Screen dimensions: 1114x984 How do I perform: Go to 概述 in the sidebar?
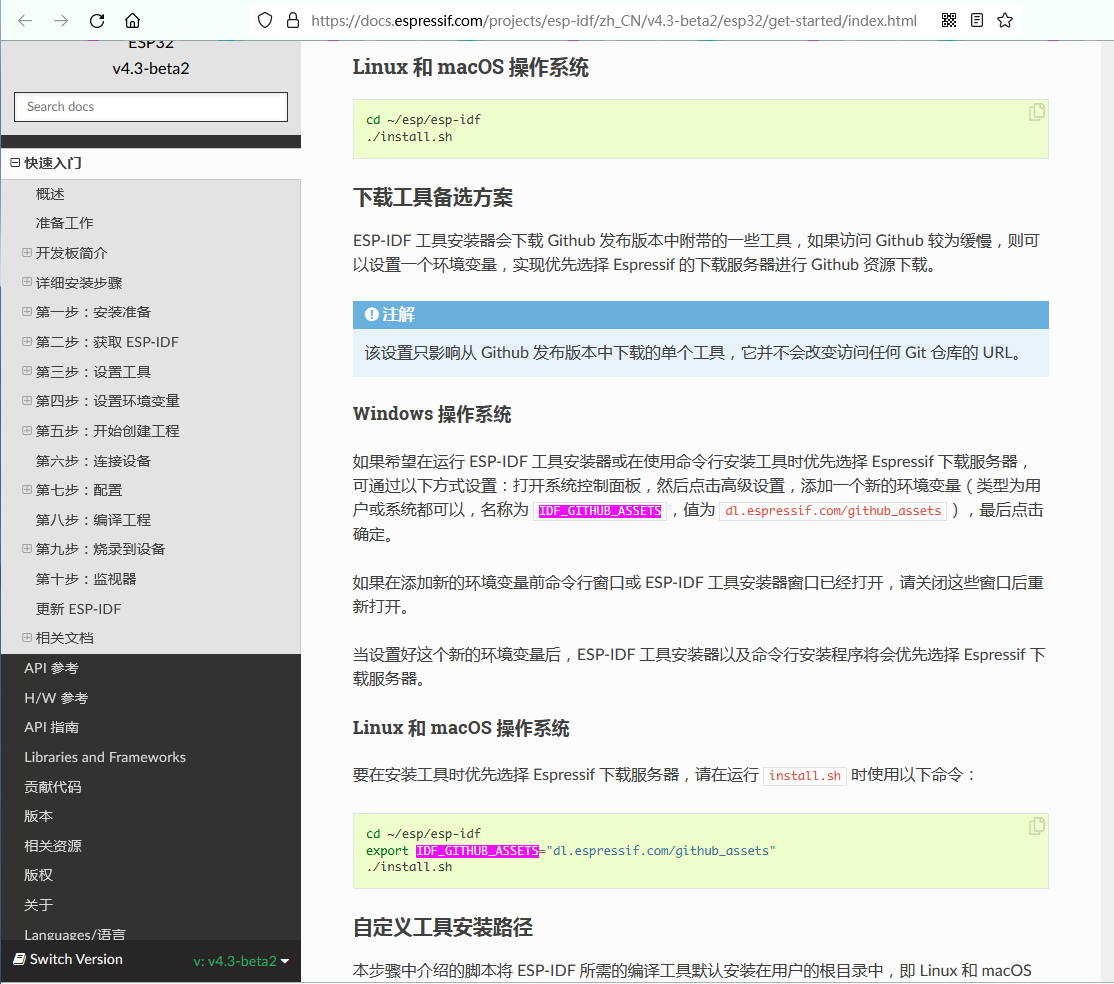tap(50, 194)
